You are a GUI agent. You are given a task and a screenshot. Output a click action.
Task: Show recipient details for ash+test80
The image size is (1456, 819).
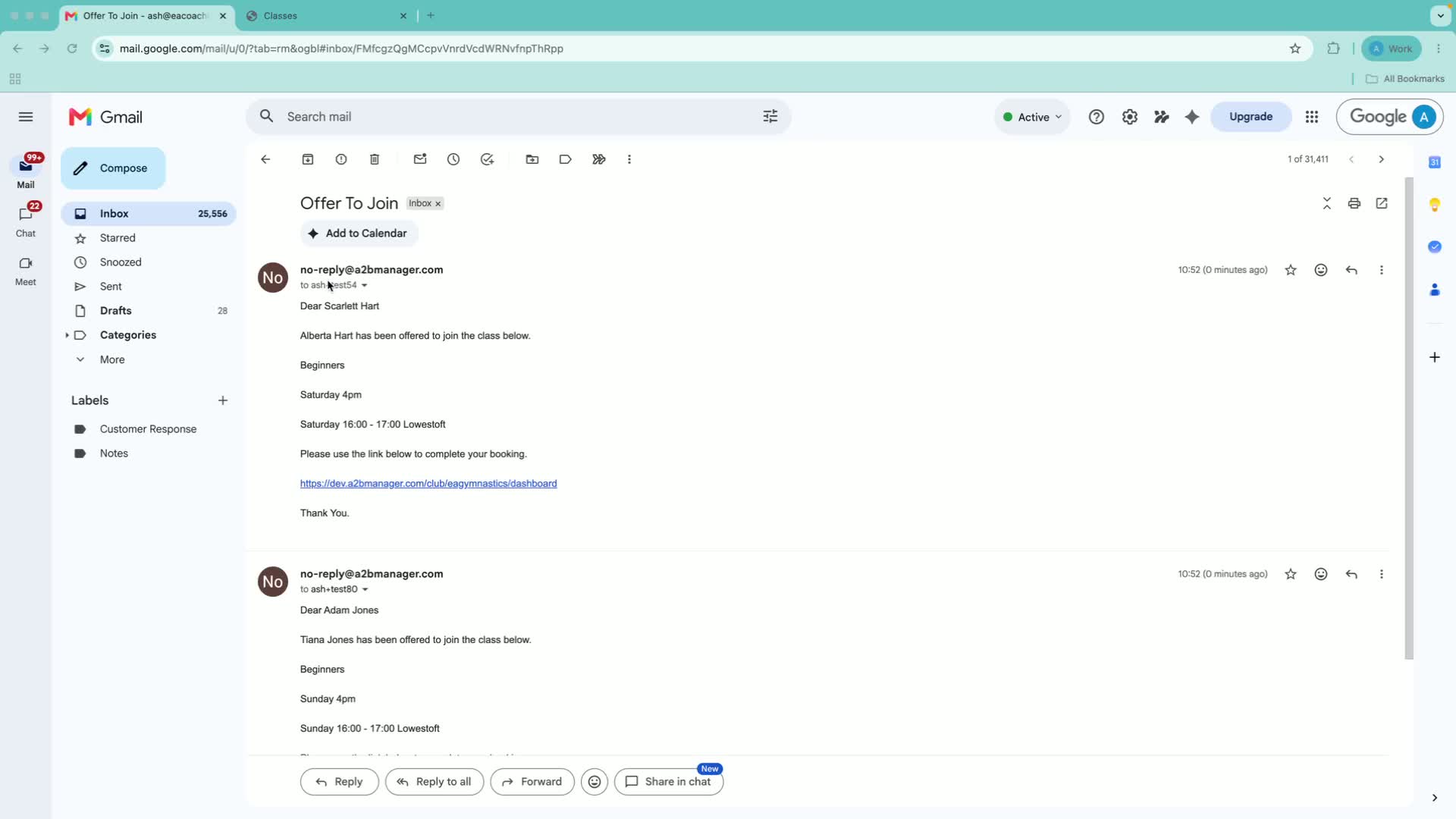(366, 590)
